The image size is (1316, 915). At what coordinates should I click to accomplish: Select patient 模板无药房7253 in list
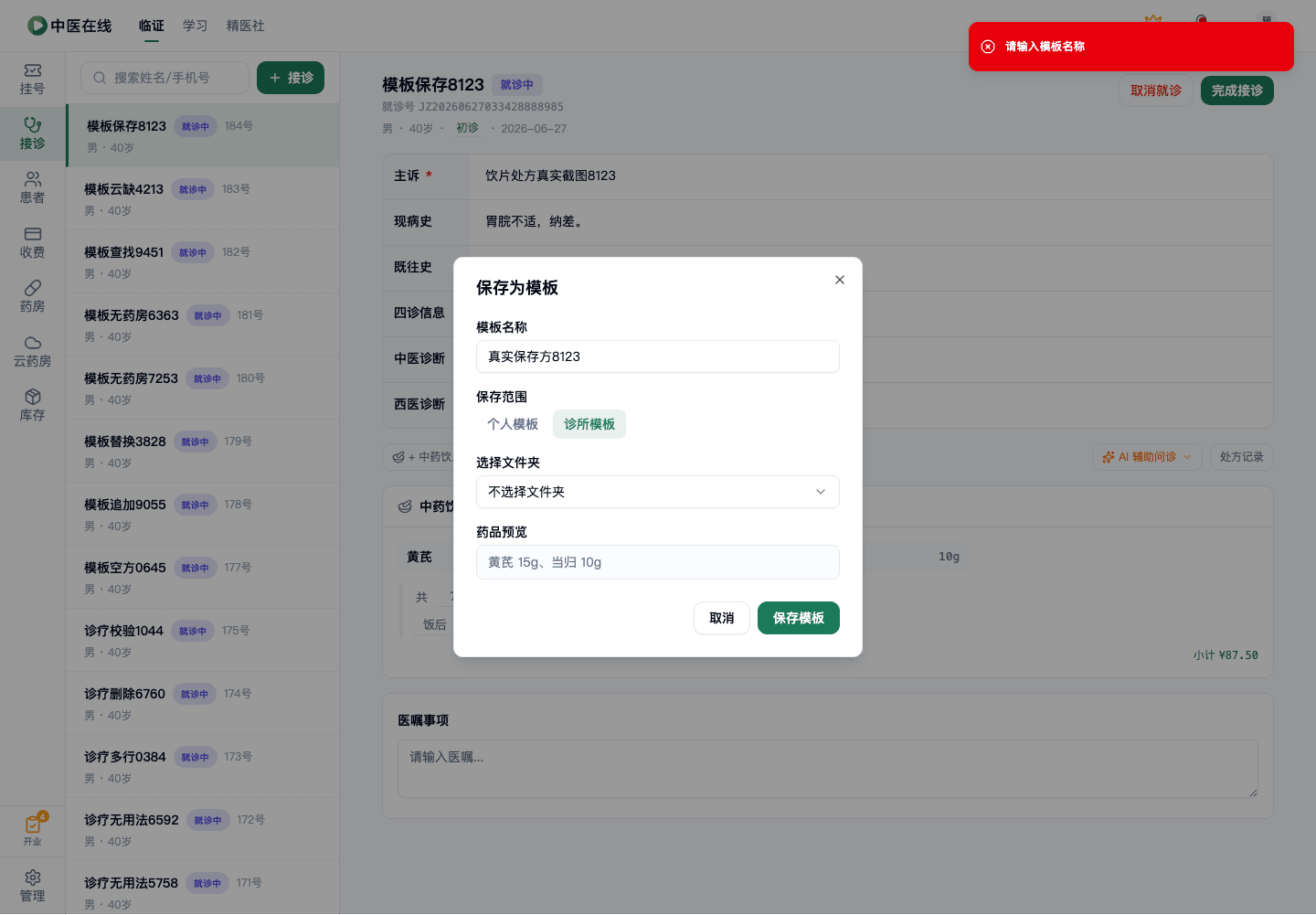point(203,388)
